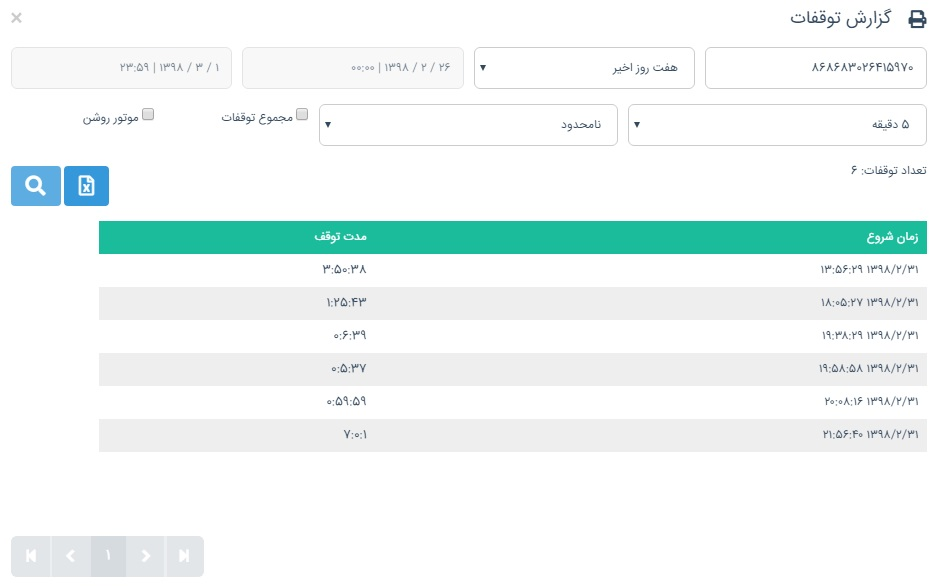Image resolution: width=938 pixels, height=588 pixels.
Task: Go to next page arrow
Action: tap(146, 556)
